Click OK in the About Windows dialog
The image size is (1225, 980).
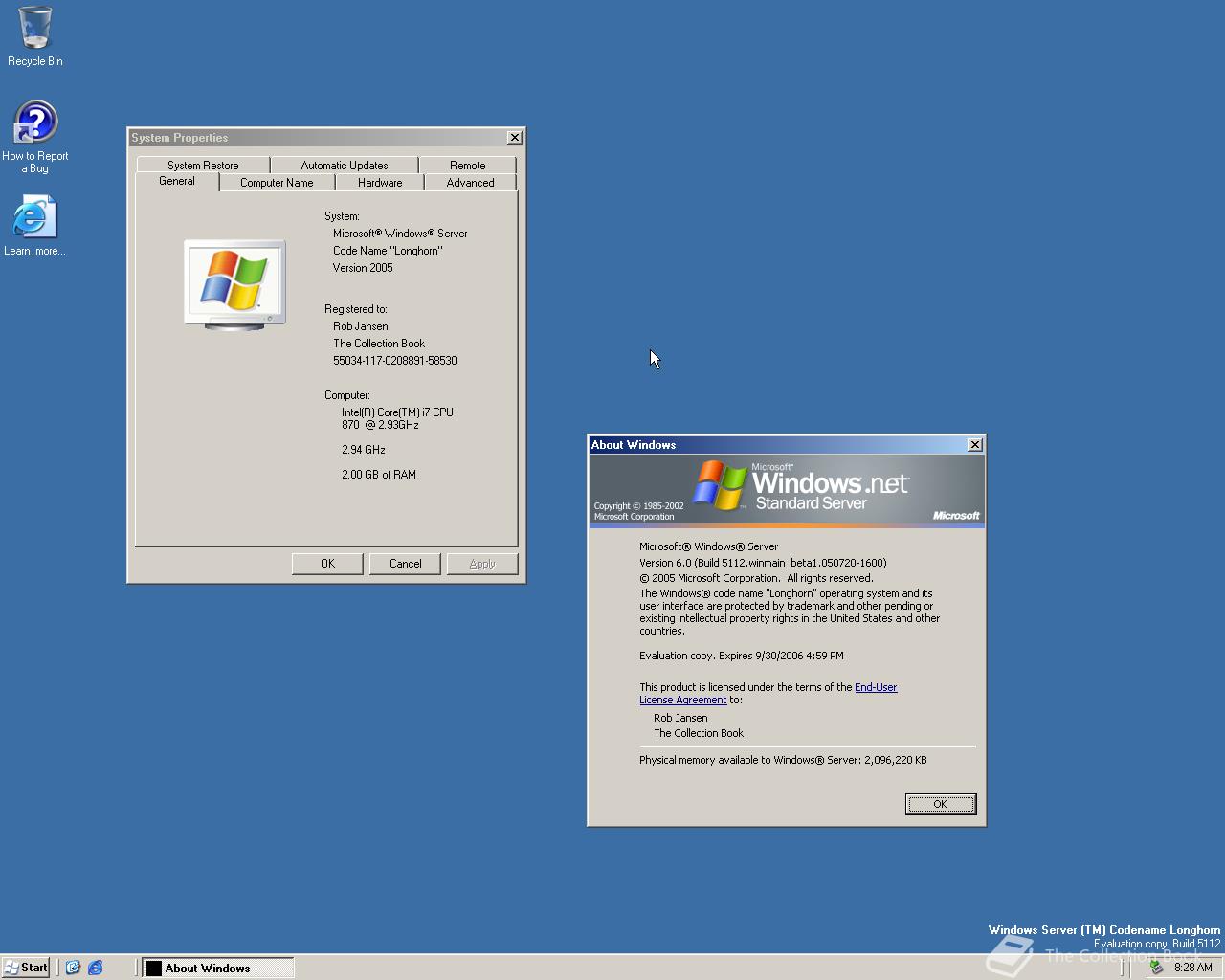pos(941,804)
